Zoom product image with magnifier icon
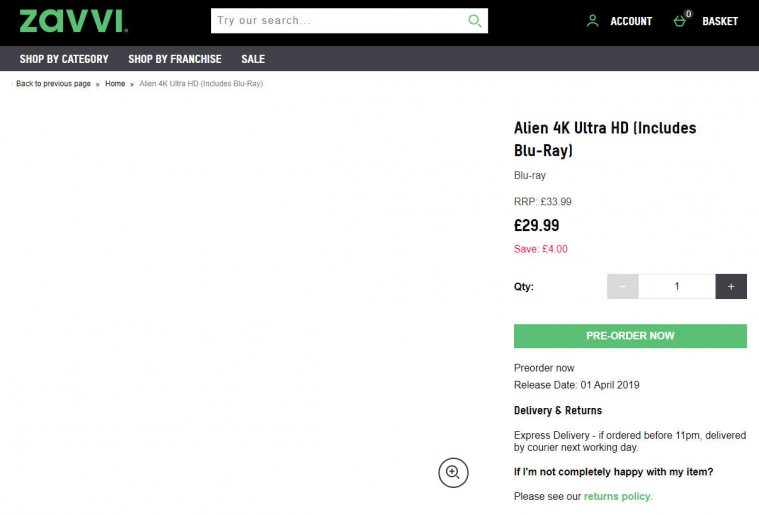The image size is (759, 515). point(453,472)
